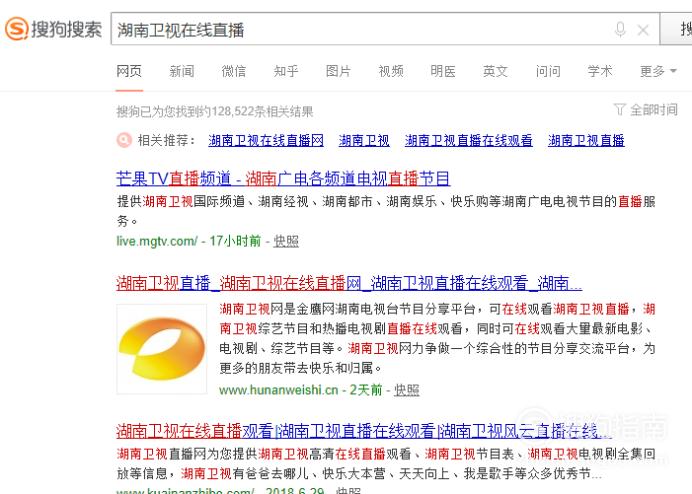Open the 图片 tab
The width and height of the screenshot is (692, 494).
point(338,71)
